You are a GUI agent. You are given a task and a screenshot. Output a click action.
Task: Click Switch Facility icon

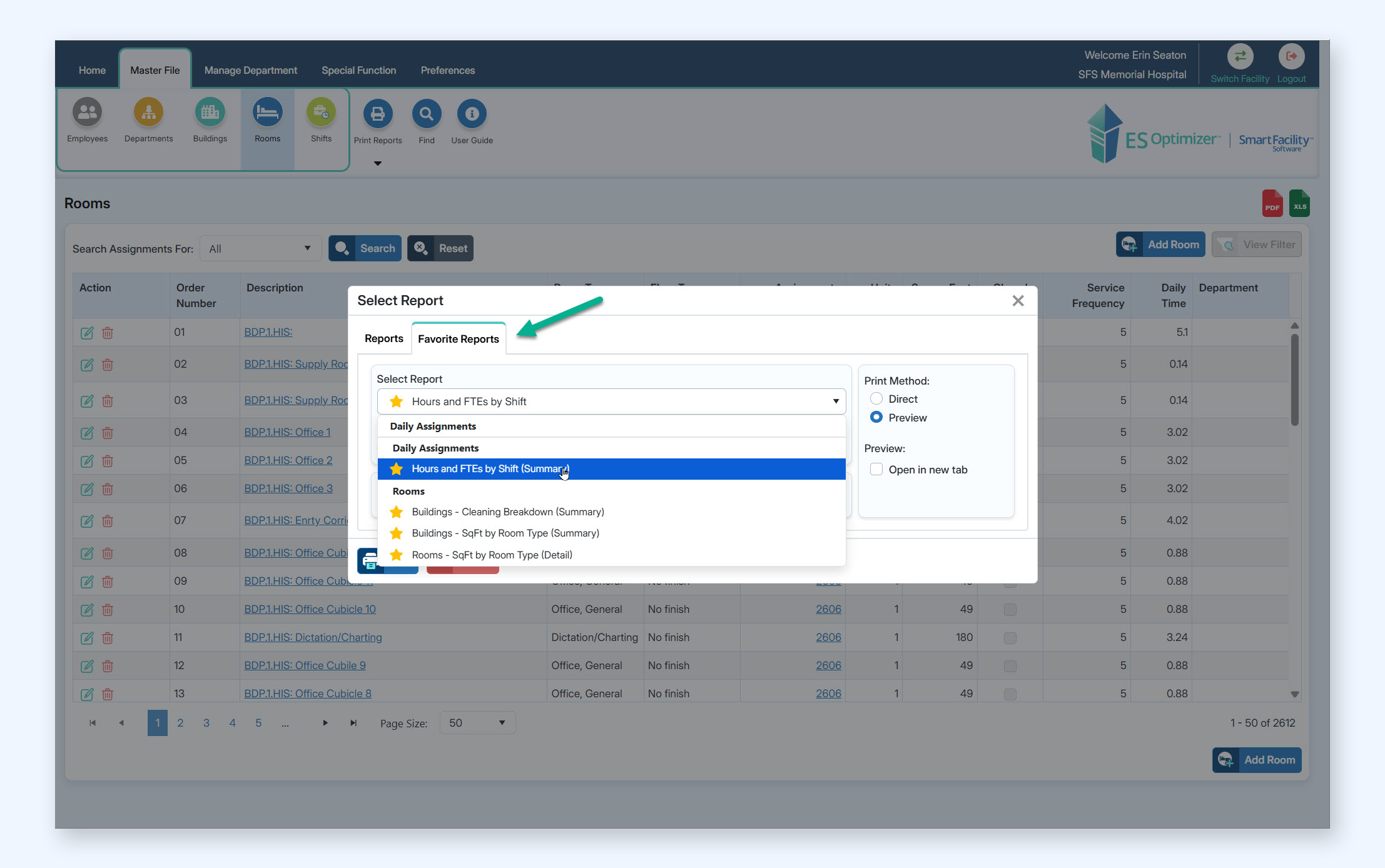pyautogui.click(x=1239, y=58)
